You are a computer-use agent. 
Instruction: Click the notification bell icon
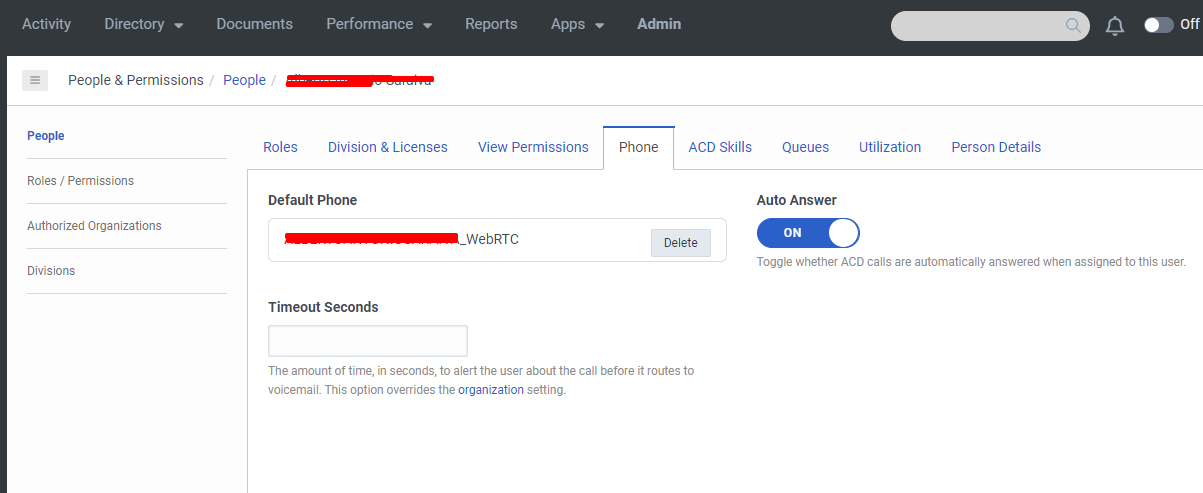pyautogui.click(x=1115, y=26)
